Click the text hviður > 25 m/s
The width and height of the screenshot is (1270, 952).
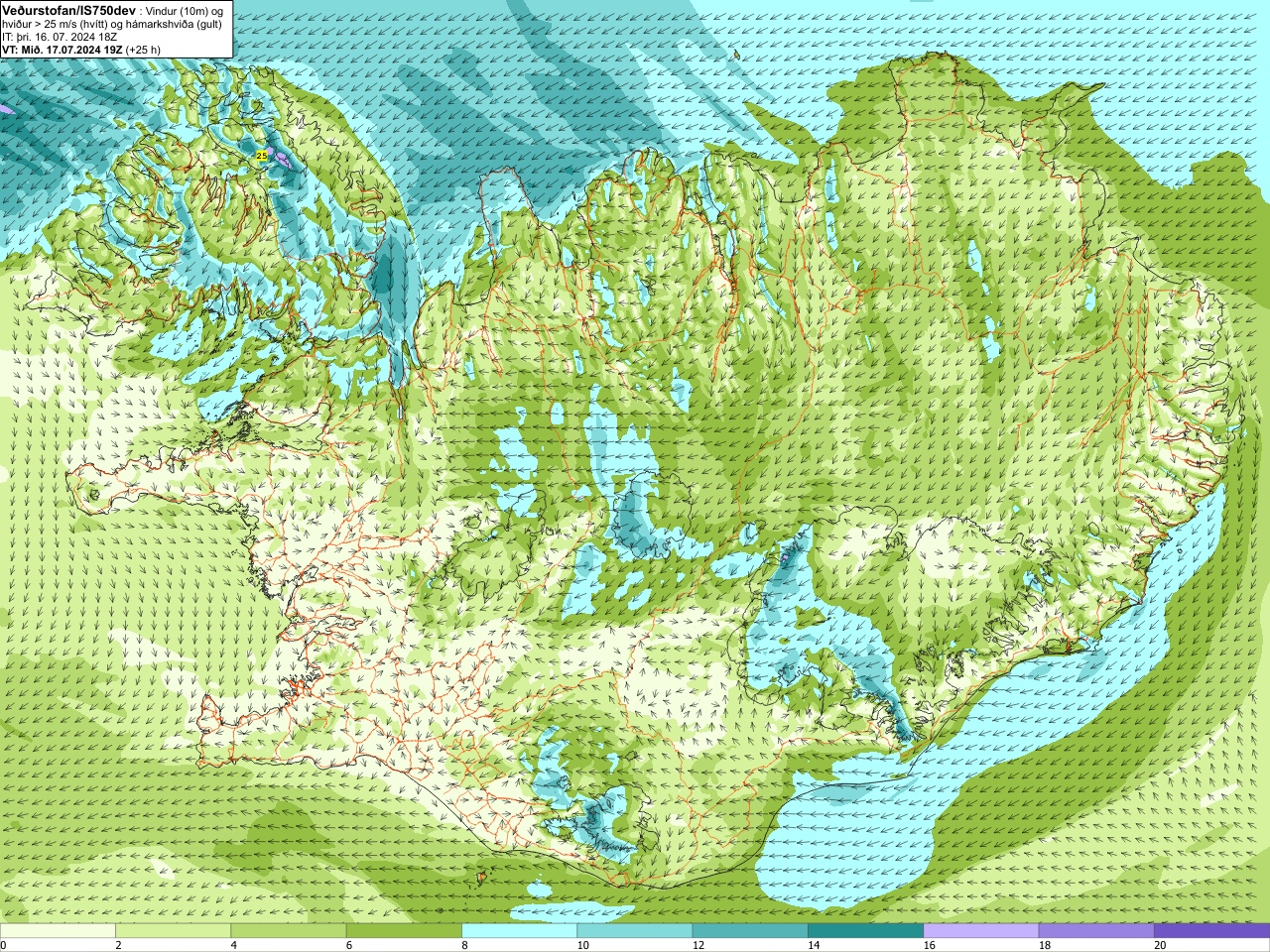[43, 24]
